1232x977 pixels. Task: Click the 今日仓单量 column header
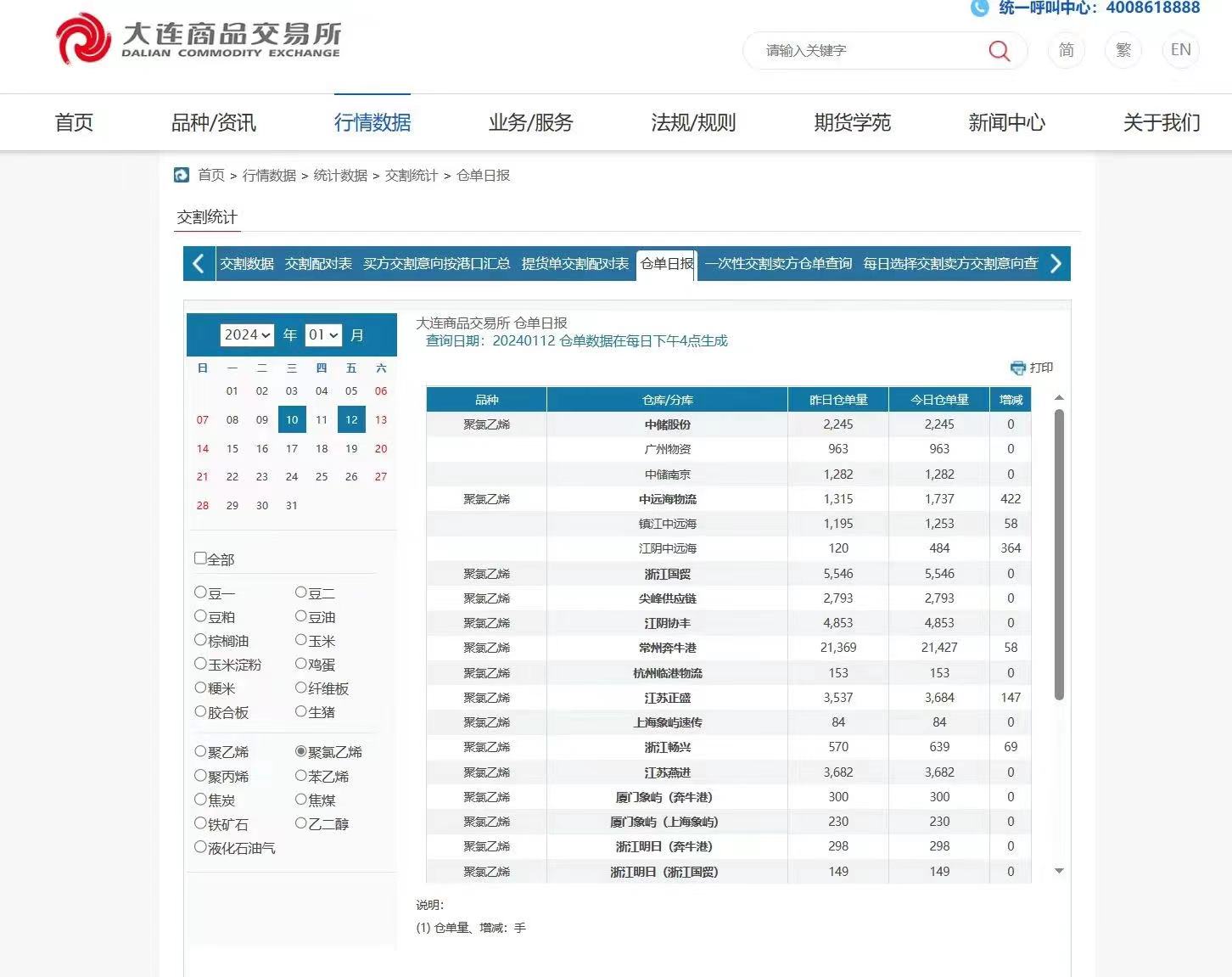coord(939,400)
